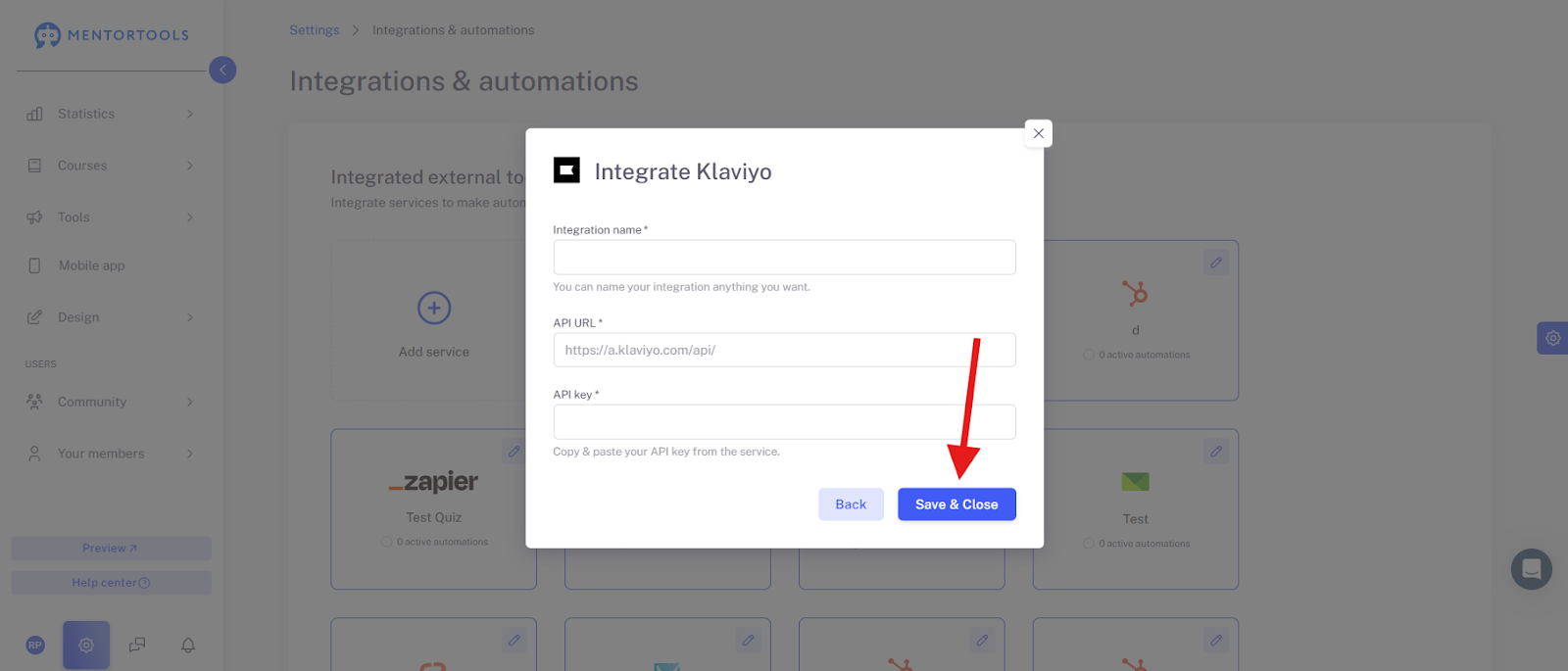The width and height of the screenshot is (1568, 671).
Task: Click the Your members person icon
Action: click(x=34, y=454)
